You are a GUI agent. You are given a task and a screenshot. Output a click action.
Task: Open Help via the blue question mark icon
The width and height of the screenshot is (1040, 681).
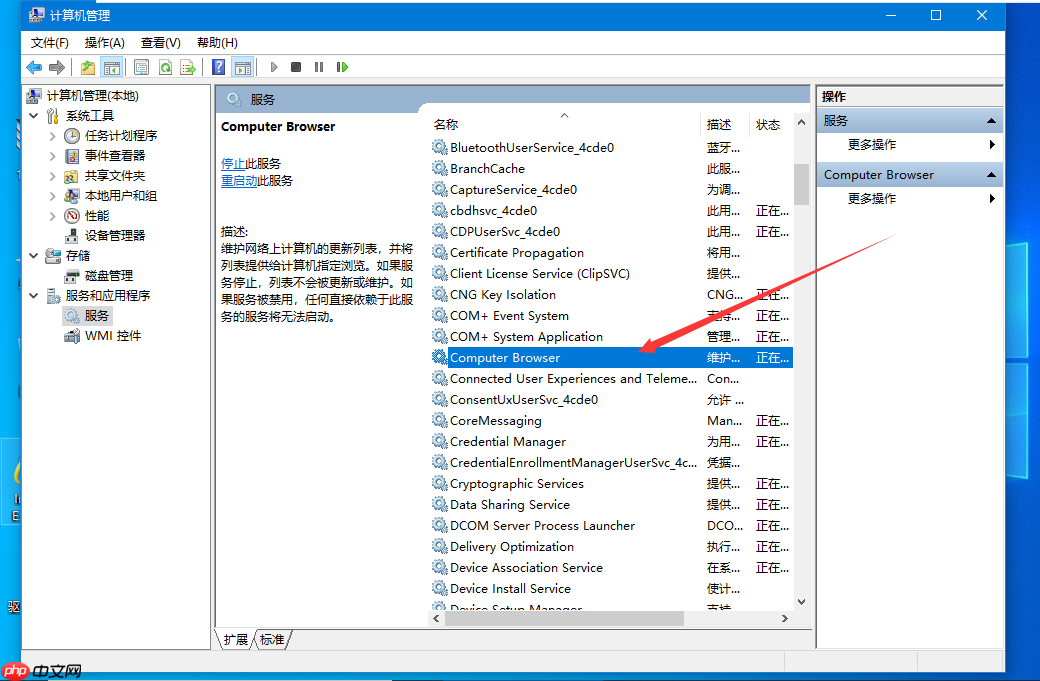[218, 67]
